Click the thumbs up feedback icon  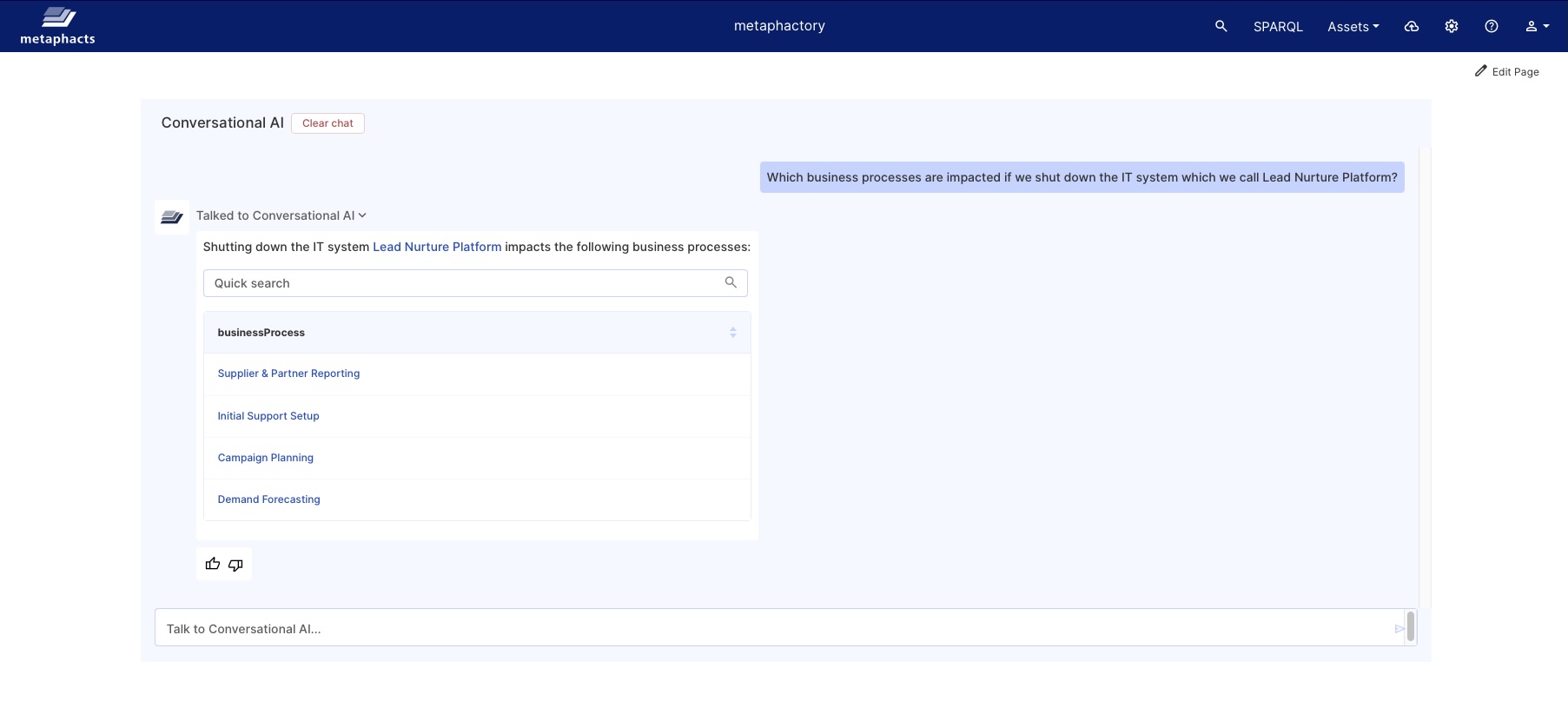[x=213, y=565]
